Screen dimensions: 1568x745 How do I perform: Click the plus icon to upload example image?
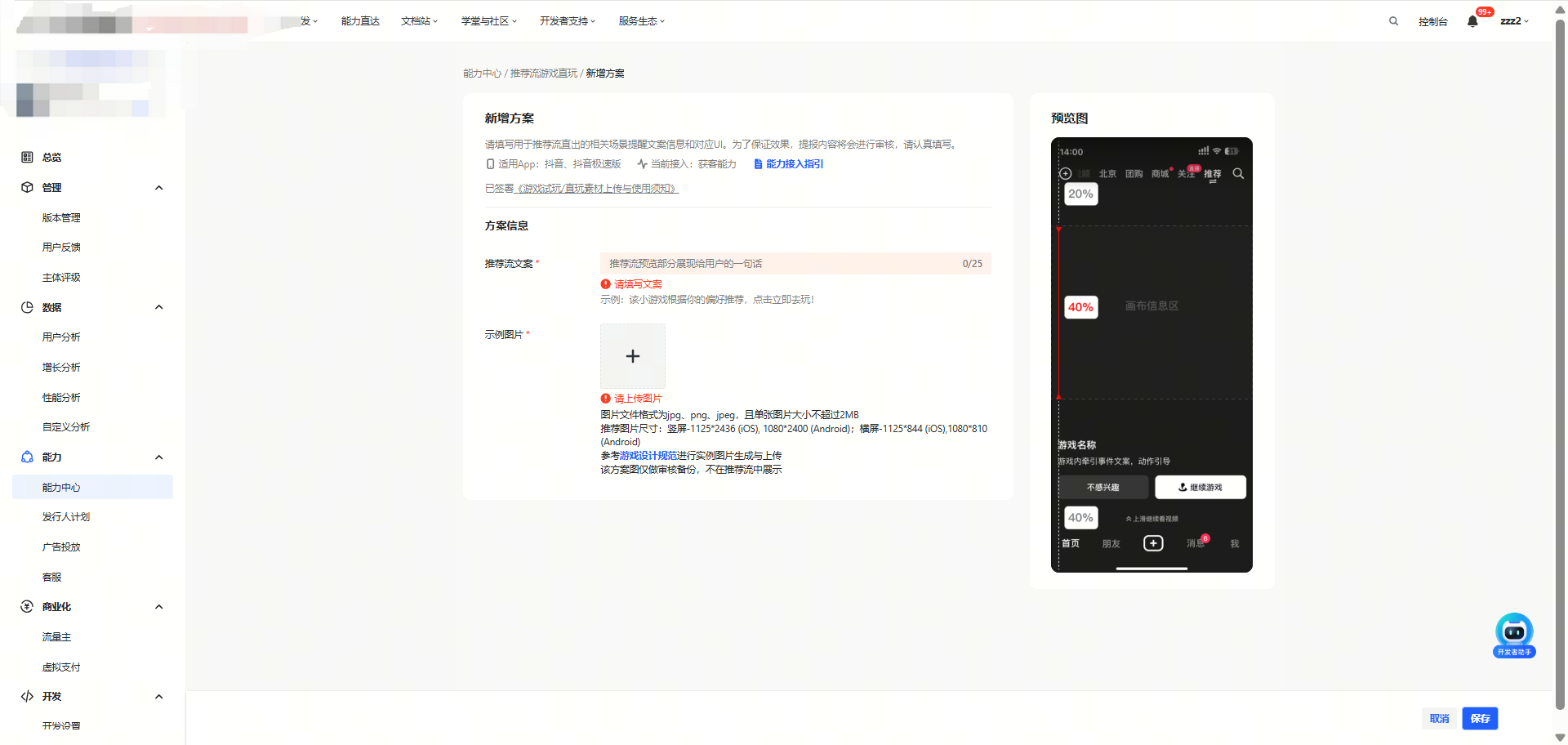[632, 356]
